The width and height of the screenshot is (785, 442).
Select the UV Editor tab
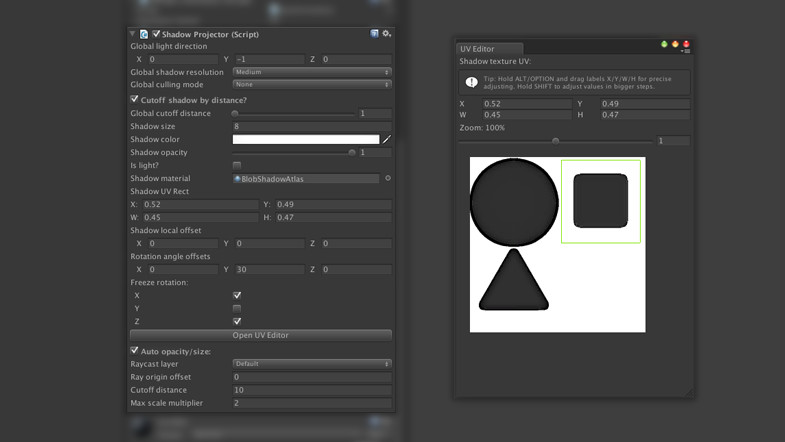click(x=490, y=49)
